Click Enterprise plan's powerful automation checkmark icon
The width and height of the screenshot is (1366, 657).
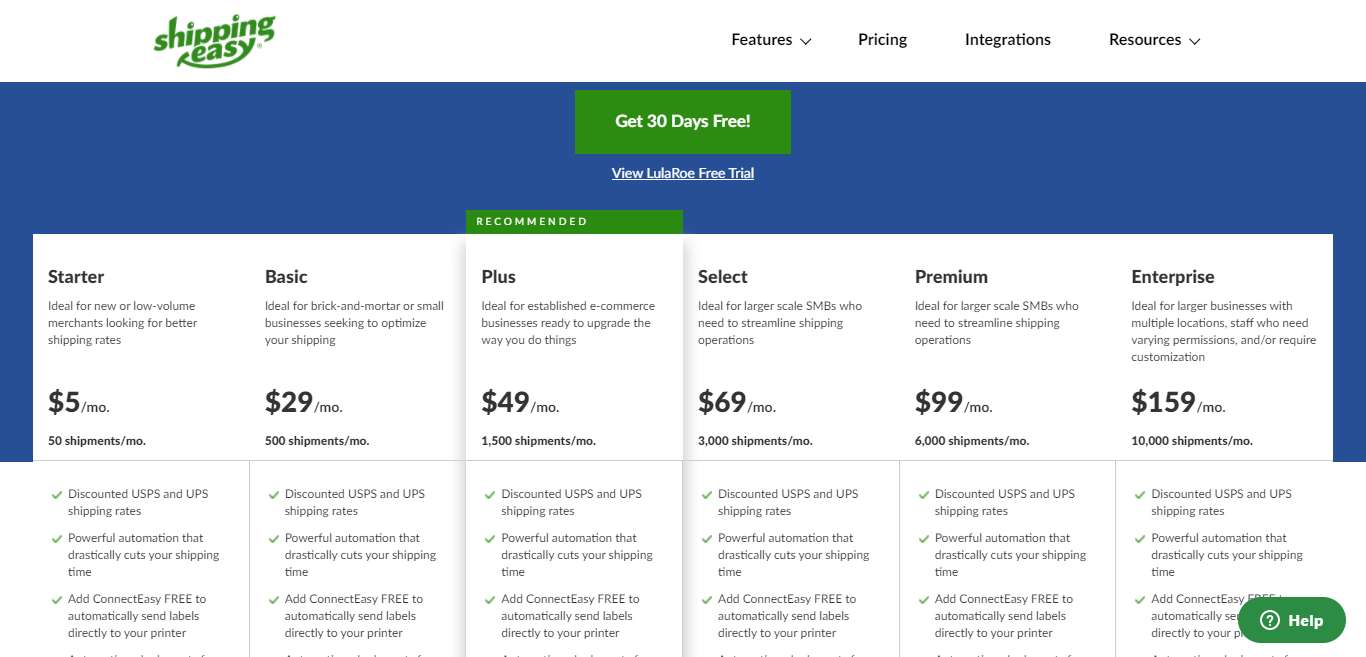click(1140, 538)
